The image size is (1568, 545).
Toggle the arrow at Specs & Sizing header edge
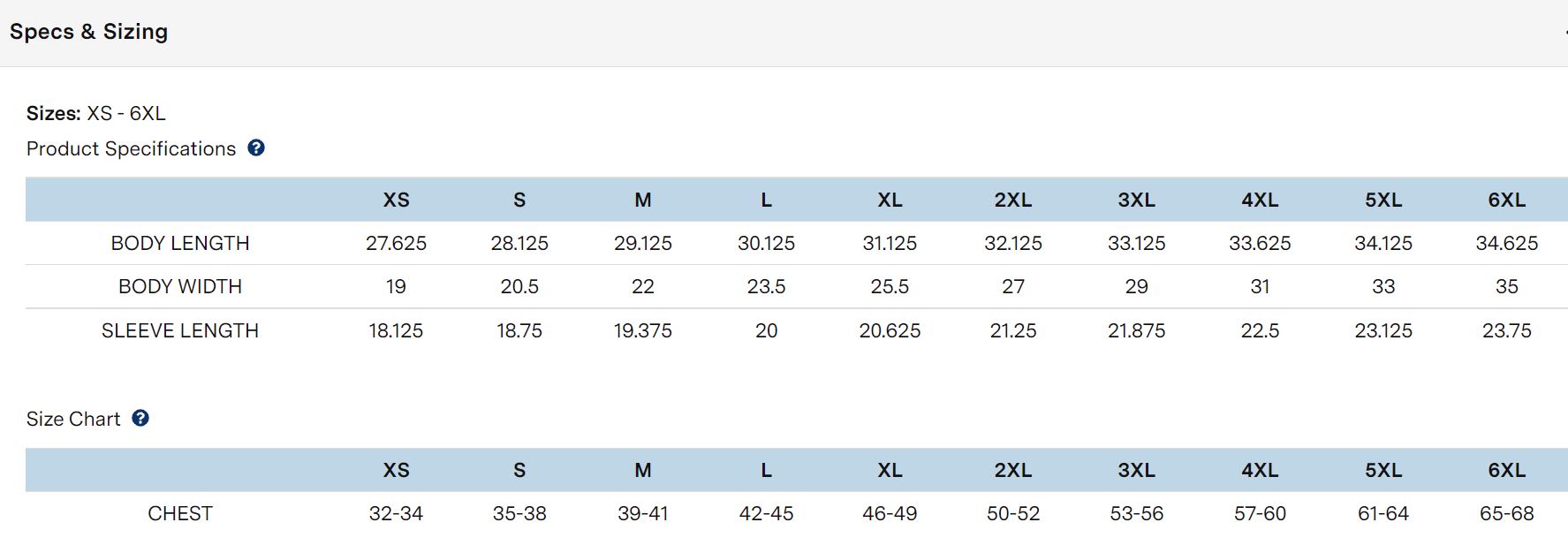[1564, 33]
